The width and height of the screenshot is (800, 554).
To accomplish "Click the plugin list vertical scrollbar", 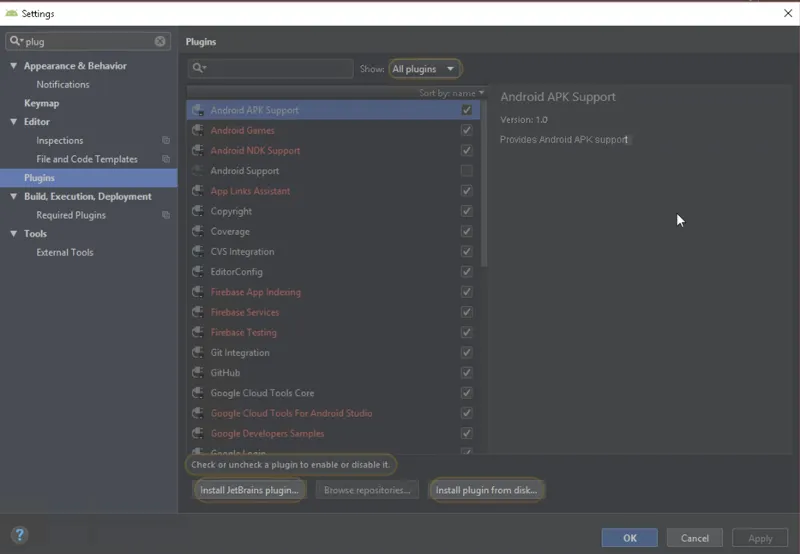I will tap(484, 184).
